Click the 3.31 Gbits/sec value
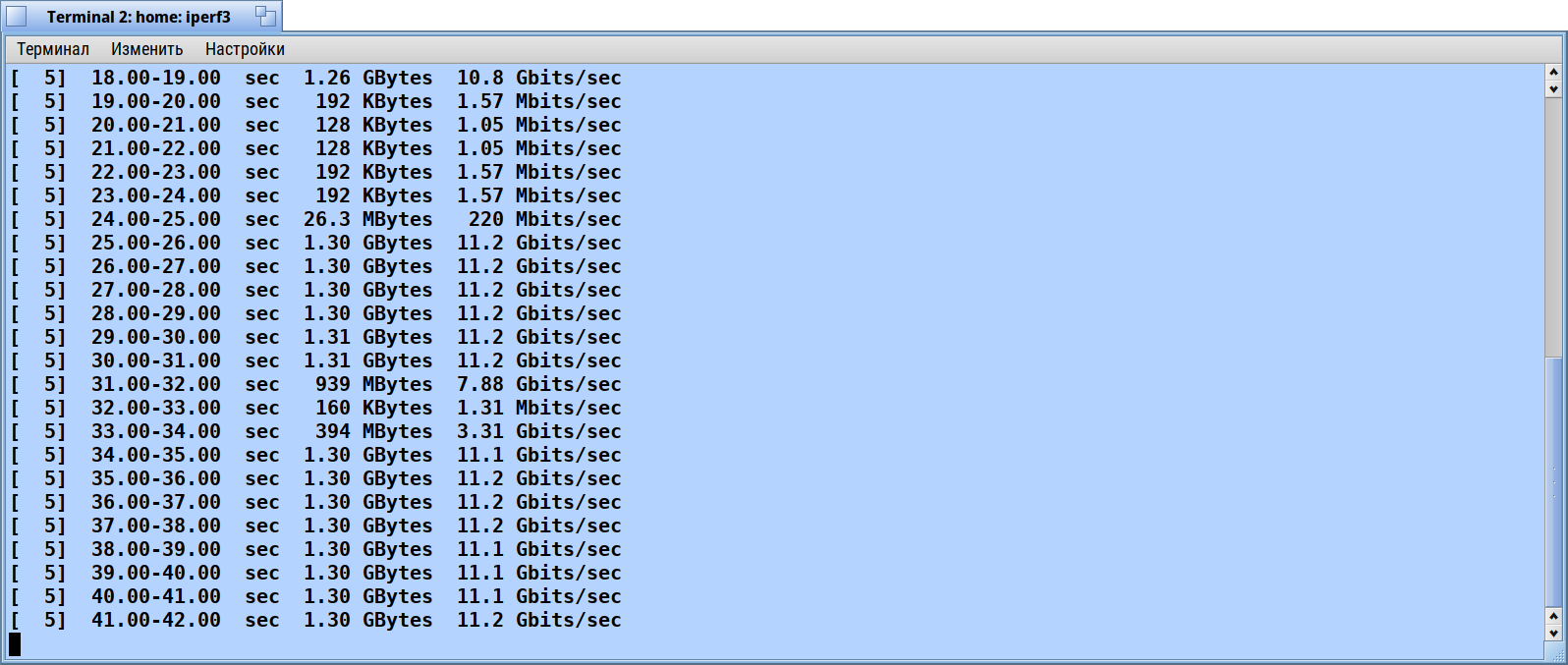The height and width of the screenshot is (665, 1568). [x=539, y=431]
